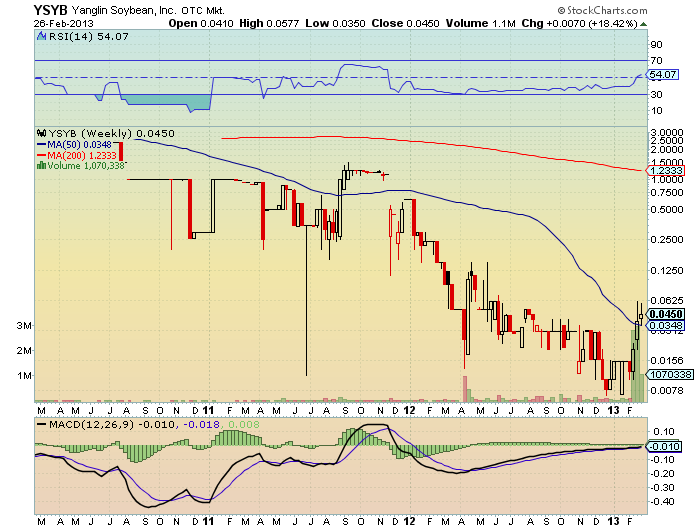Click the RSI(14) indicator line icon
Viewport: 700px width, 530px height.
coord(40,36)
